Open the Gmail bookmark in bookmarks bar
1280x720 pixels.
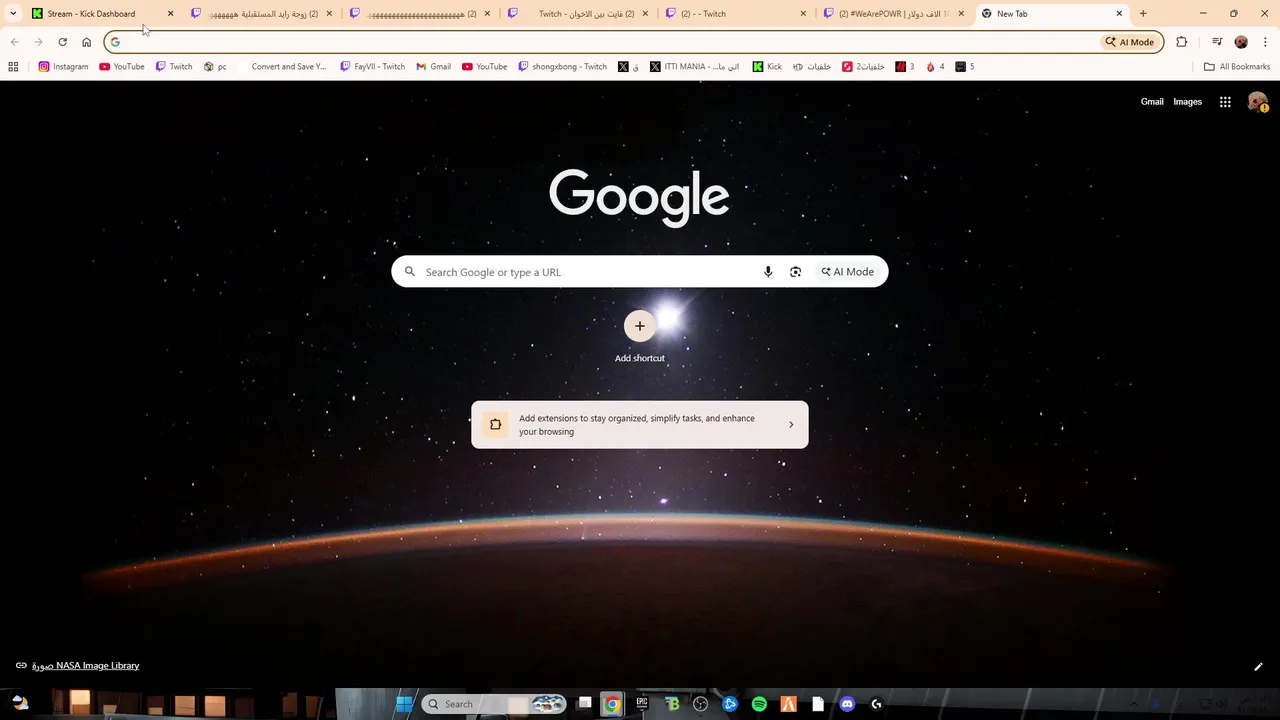pos(433,67)
